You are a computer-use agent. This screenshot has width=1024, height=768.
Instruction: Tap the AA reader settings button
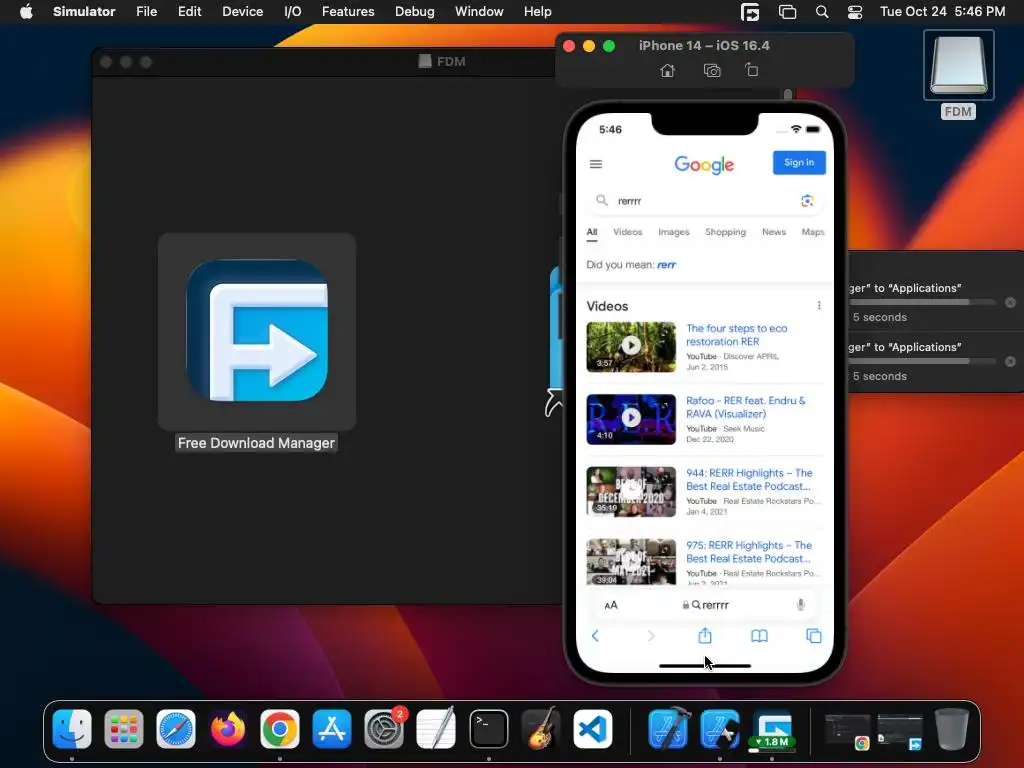[611, 605]
